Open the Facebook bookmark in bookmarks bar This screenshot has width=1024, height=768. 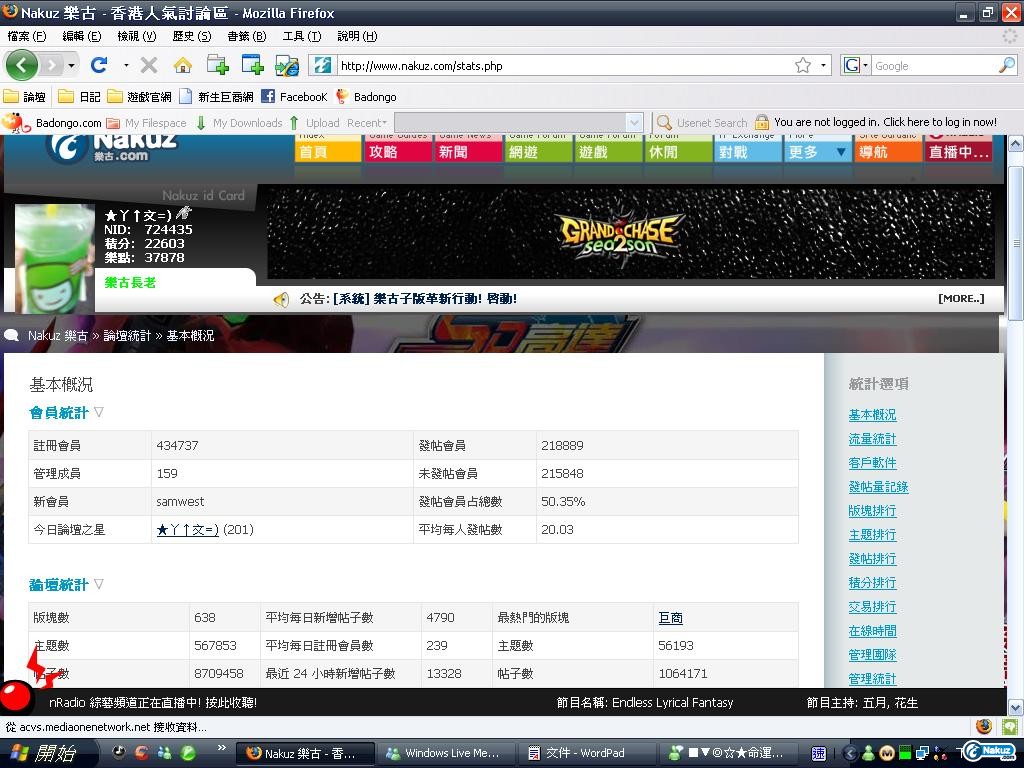[x=294, y=97]
